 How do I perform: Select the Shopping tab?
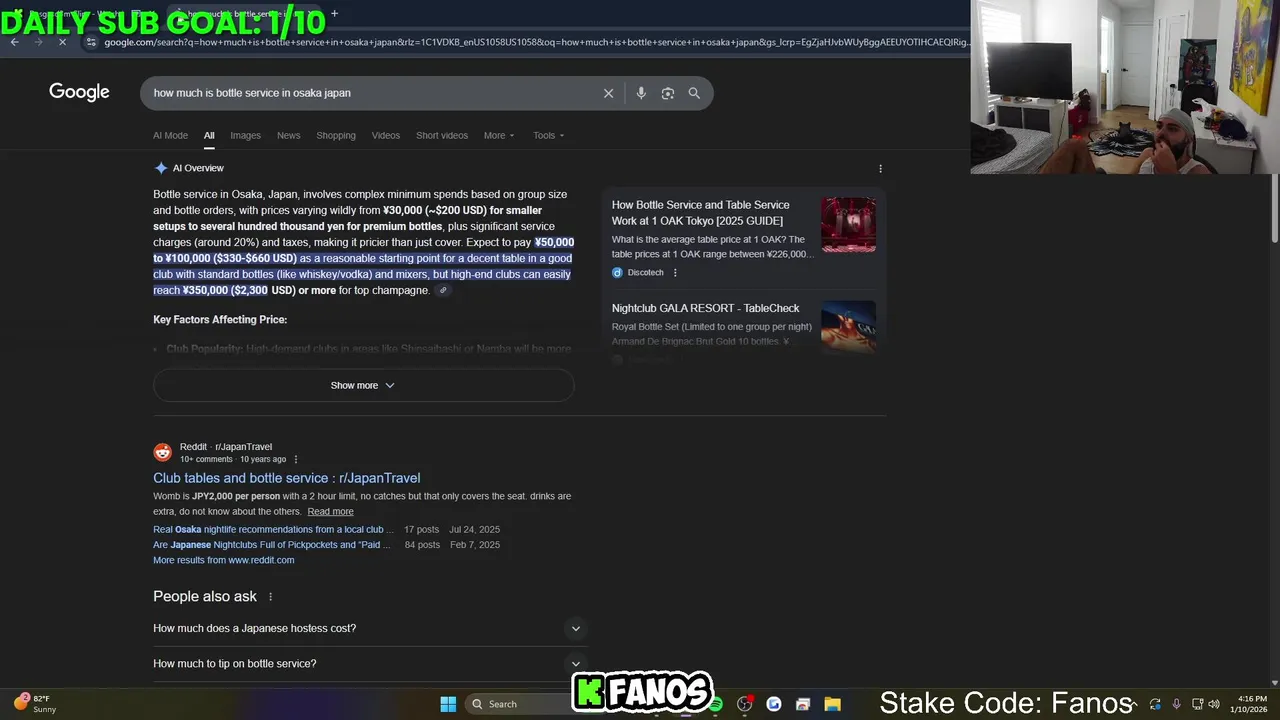pyautogui.click(x=336, y=136)
